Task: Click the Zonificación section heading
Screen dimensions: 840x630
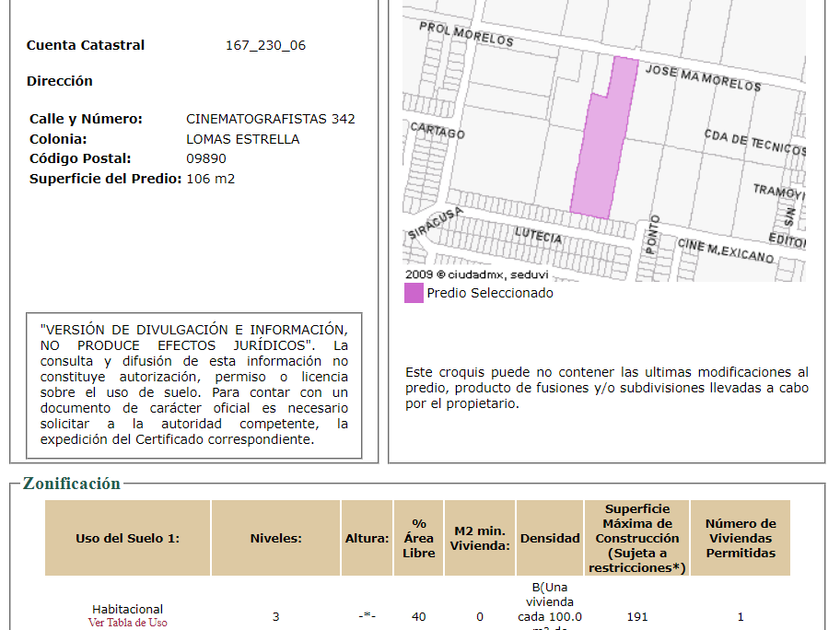Action: [x=71, y=484]
